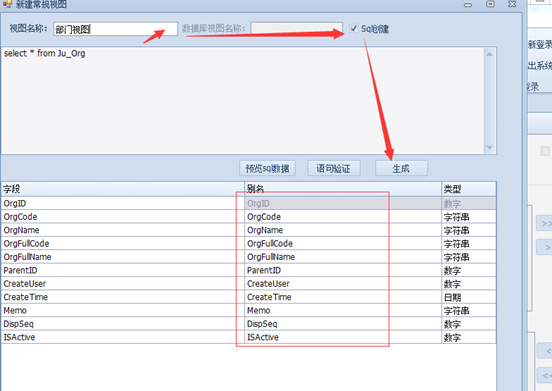The height and width of the screenshot is (391, 552).
Task: Select the 日期 type cell for CreateTime
Action: (469, 297)
